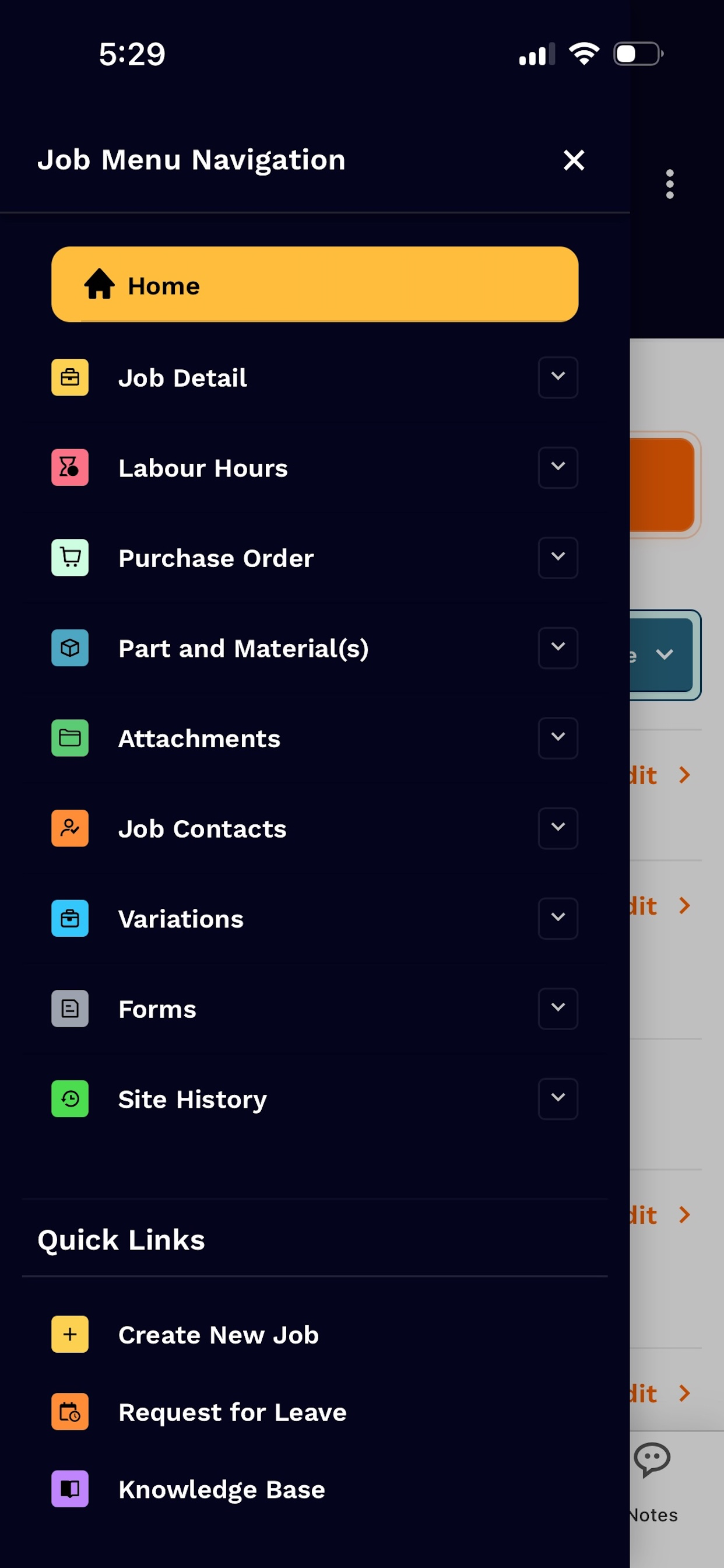Close the Job Menu Navigation panel
Image resolution: width=724 pixels, height=1568 pixels.
(x=574, y=160)
